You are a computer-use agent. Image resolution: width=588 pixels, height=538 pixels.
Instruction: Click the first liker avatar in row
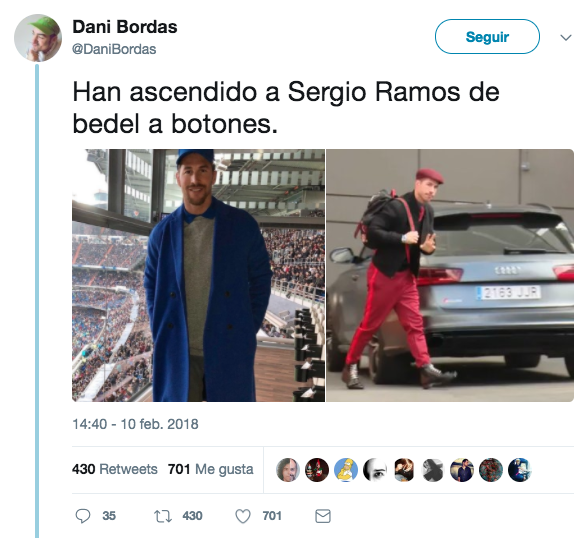point(288,469)
